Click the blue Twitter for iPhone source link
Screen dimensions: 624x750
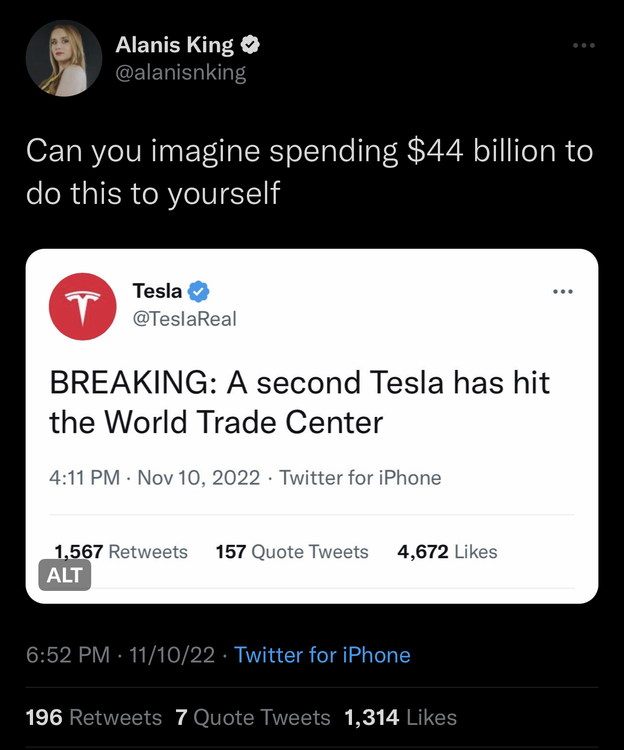(322, 655)
